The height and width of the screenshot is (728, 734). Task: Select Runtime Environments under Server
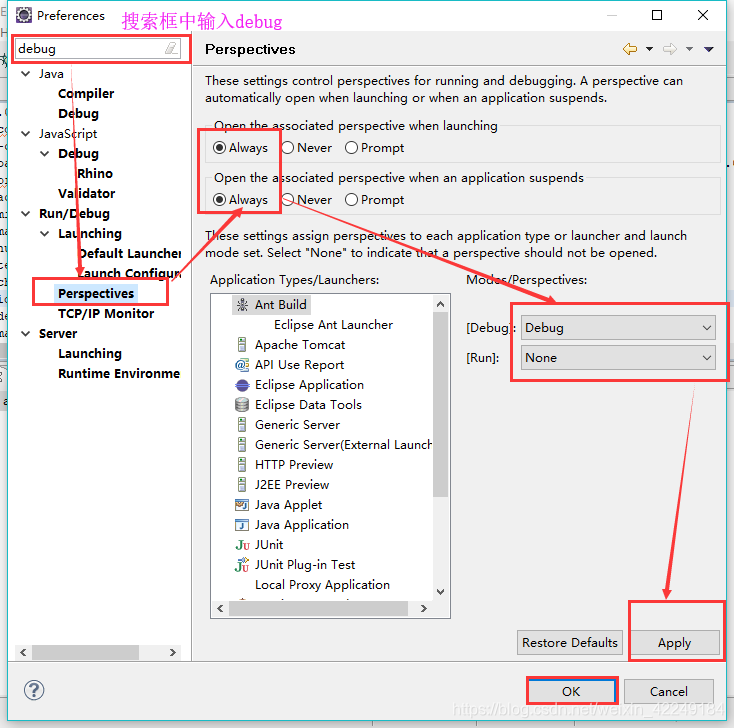[x=119, y=374]
